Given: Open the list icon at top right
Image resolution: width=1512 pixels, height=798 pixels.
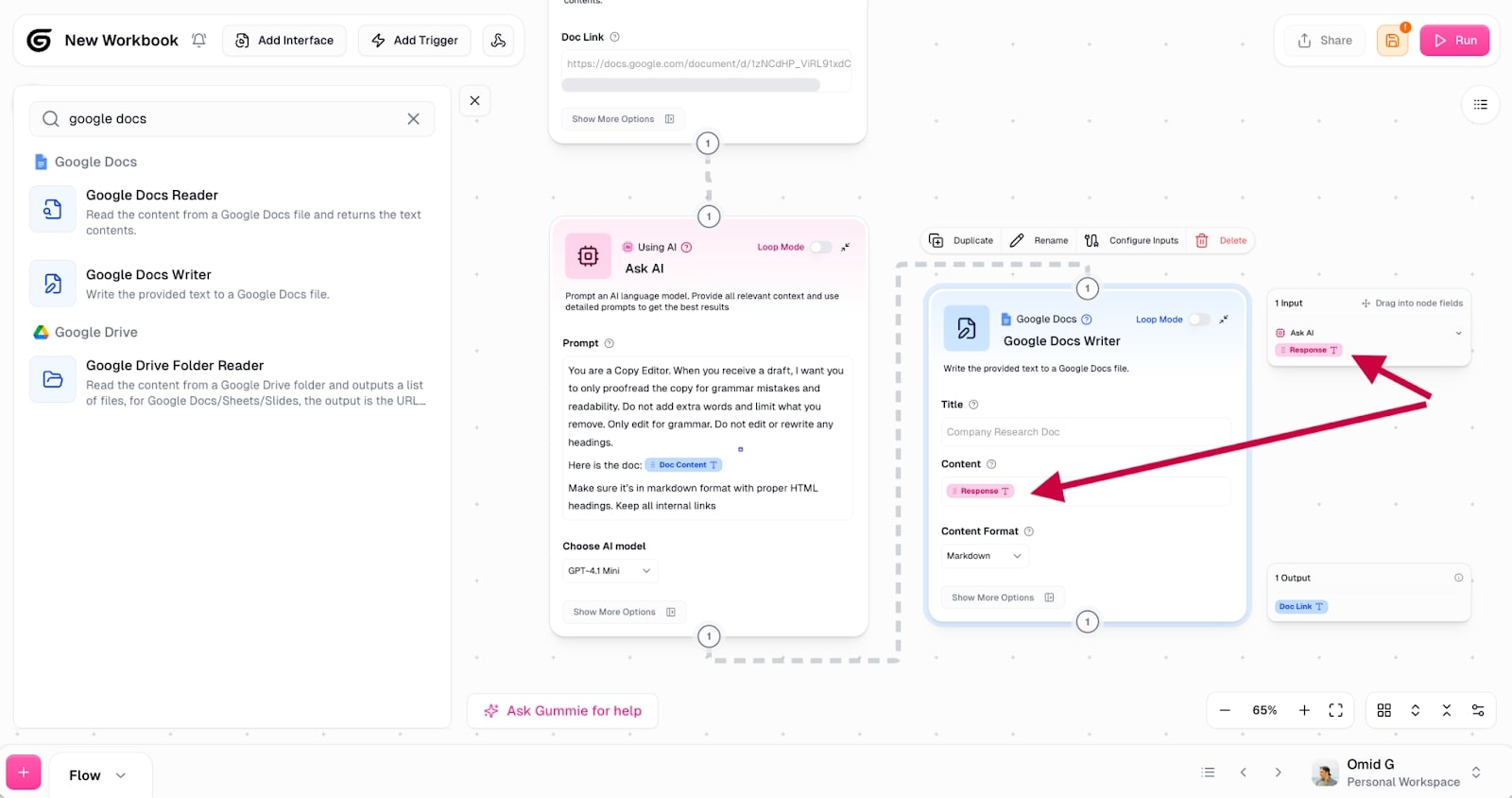Looking at the screenshot, I should (x=1480, y=105).
